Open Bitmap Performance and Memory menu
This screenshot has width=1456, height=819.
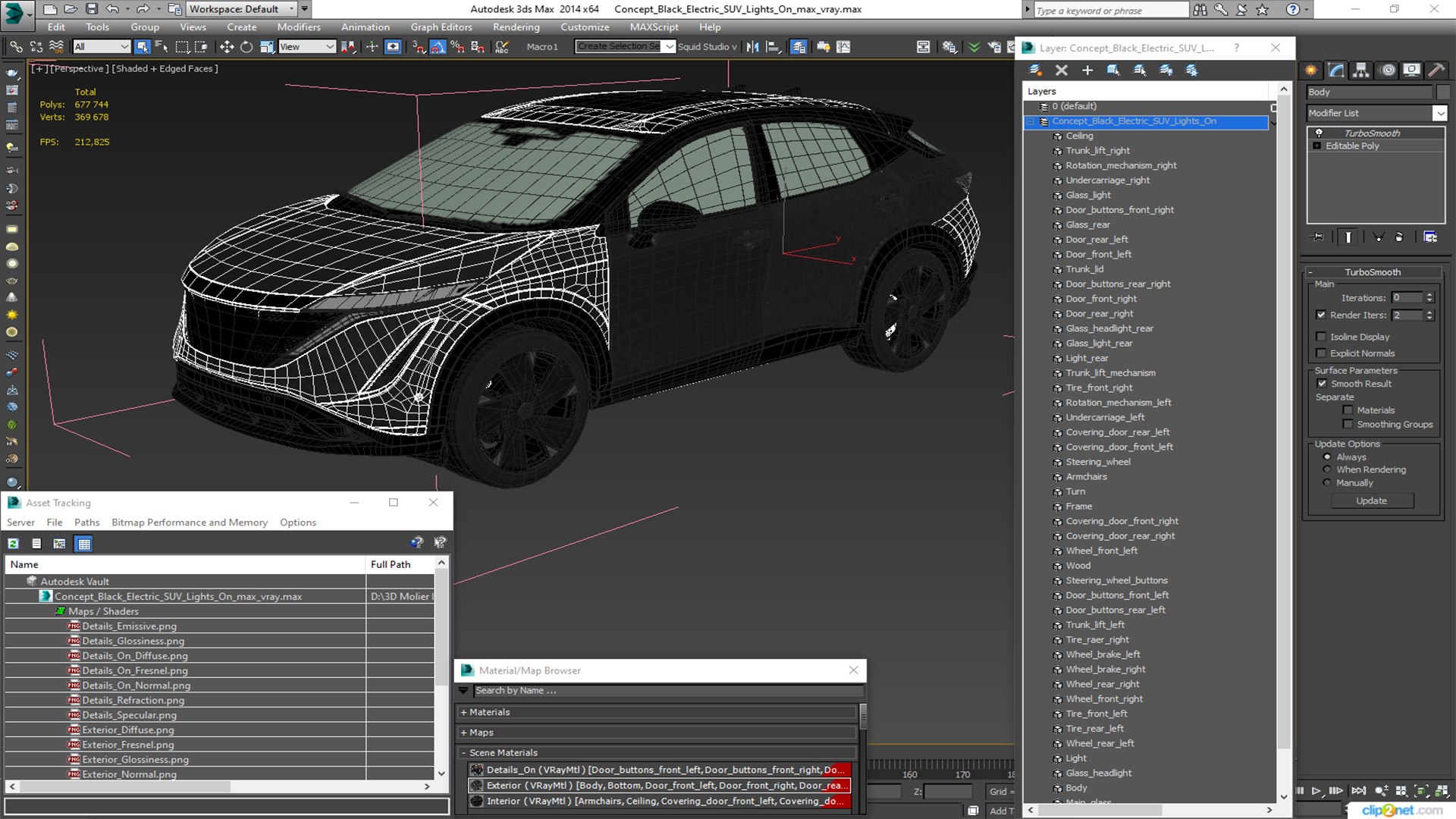pyautogui.click(x=190, y=522)
